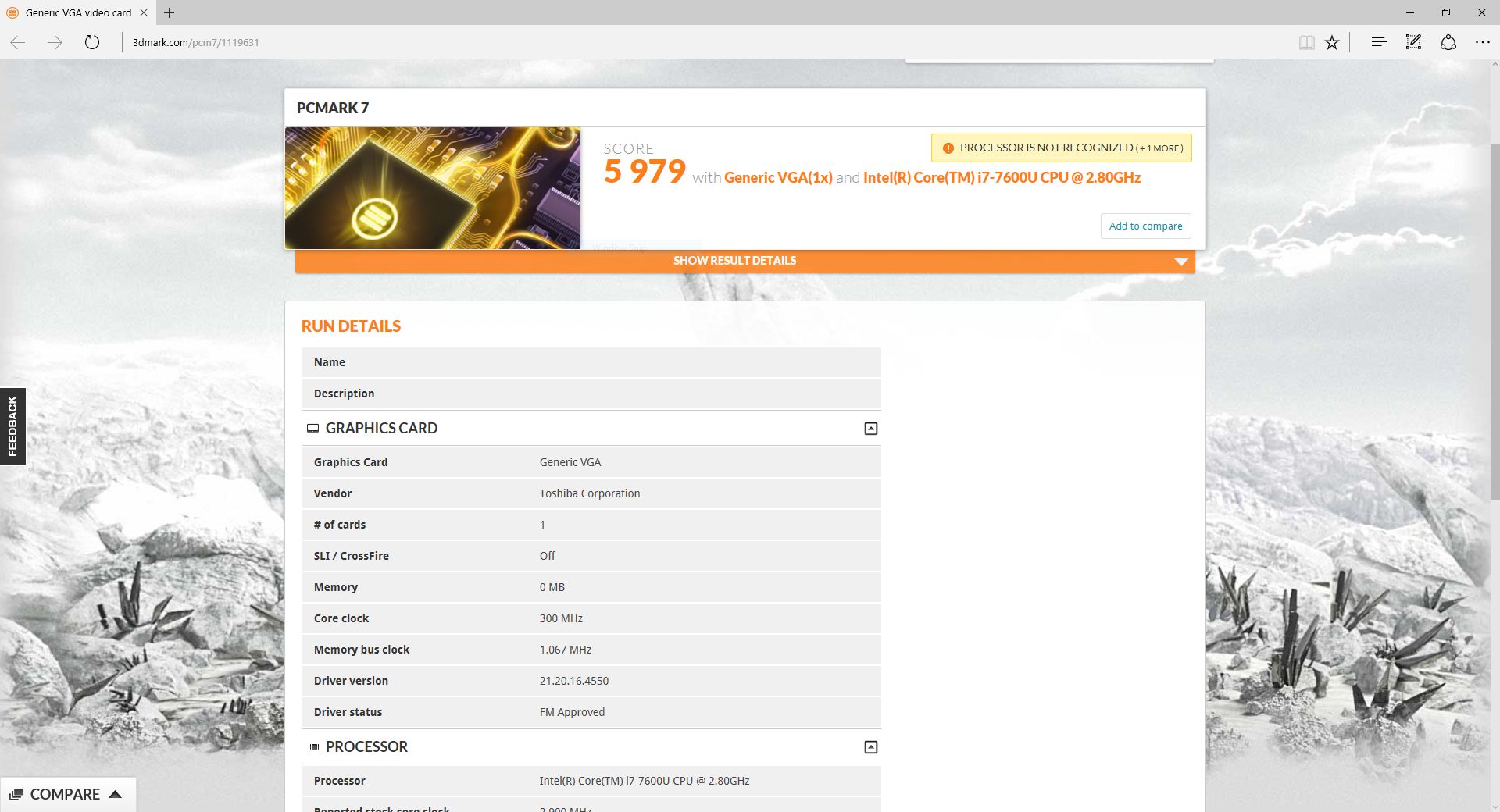Image resolution: width=1500 pixels, height=812 pixels.
Task: Click the PCMARK 7 heading
Action: (333, 108)
